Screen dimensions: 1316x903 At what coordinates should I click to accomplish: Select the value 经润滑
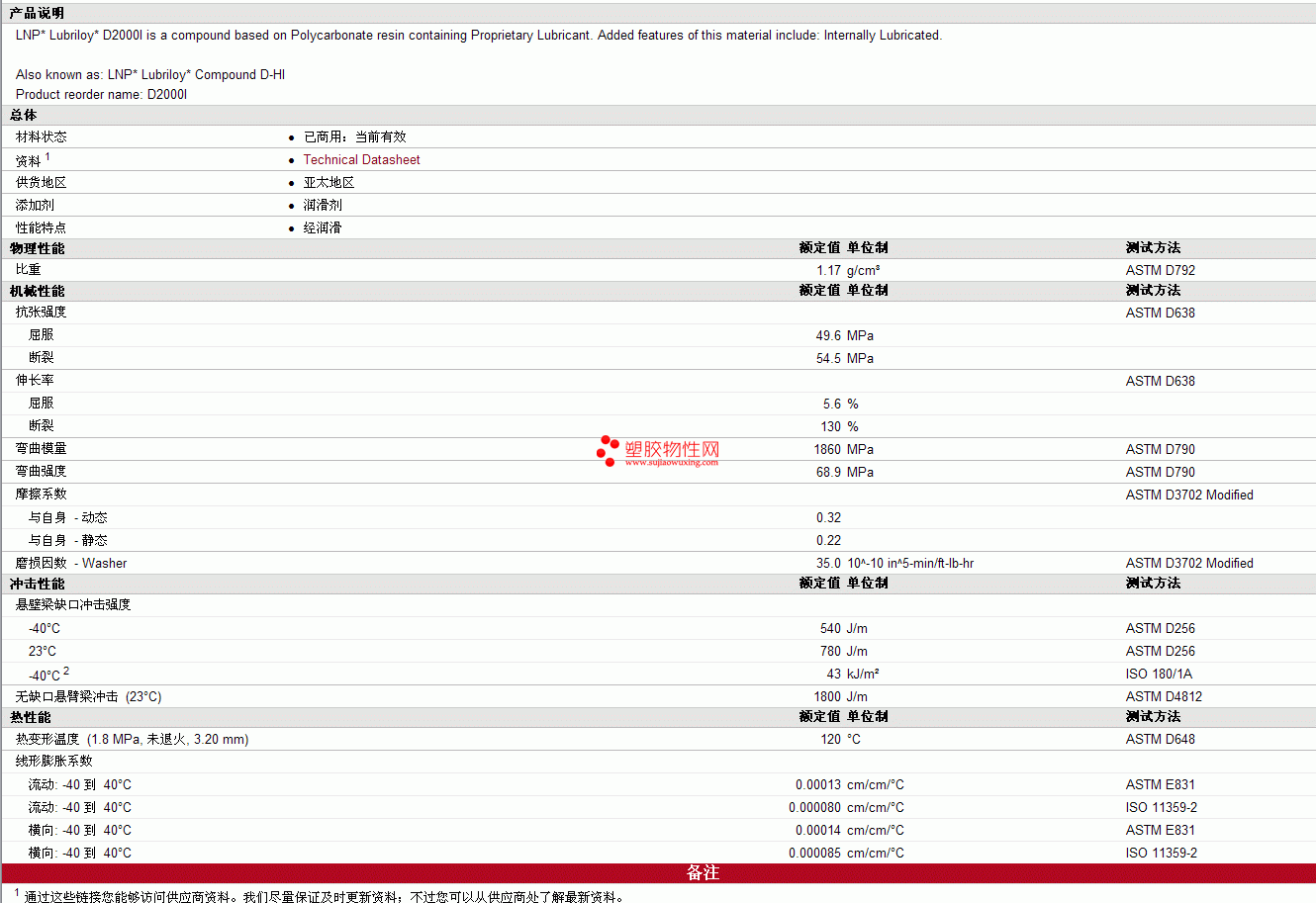point(323,227)
